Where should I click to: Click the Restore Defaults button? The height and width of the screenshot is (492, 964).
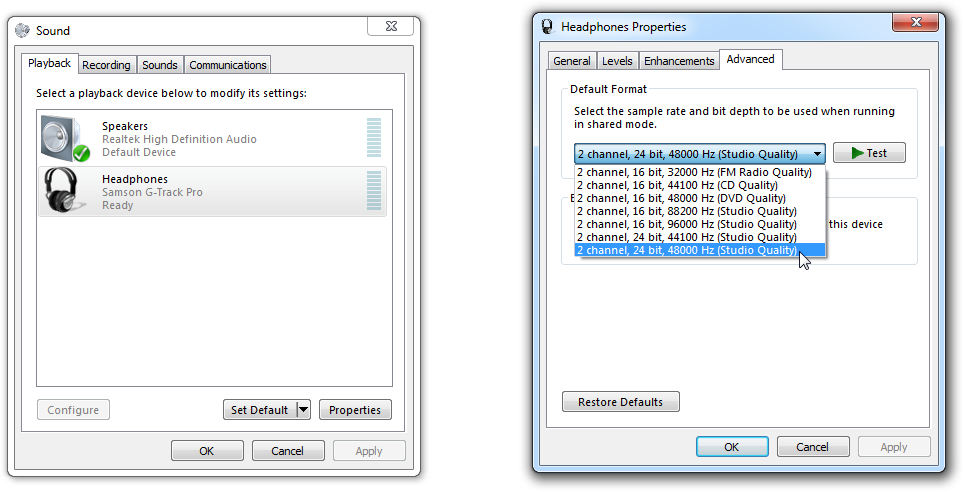click(620, 402)
